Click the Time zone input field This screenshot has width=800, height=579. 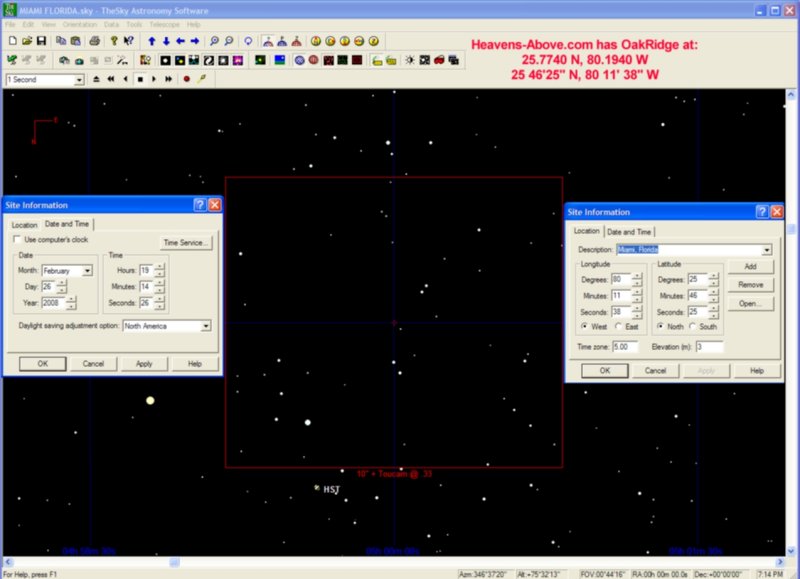pos(625,347)
